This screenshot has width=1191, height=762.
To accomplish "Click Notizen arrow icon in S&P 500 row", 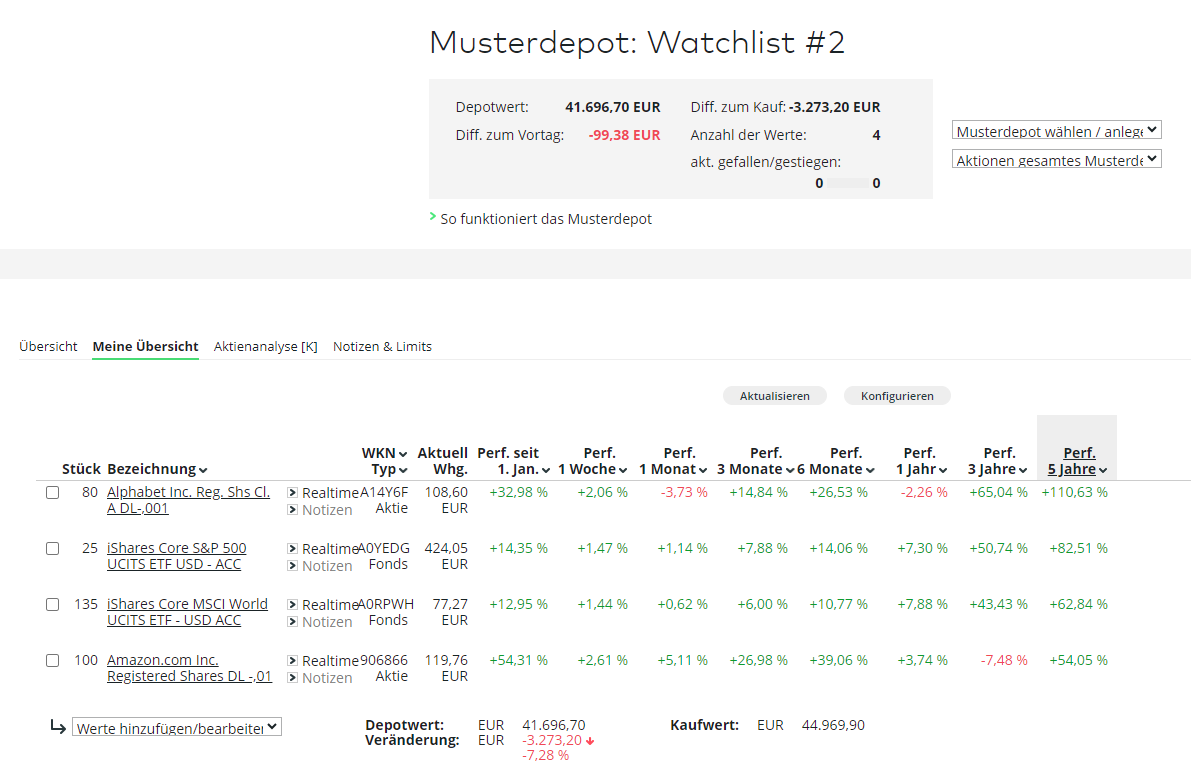I will (292, 566).
